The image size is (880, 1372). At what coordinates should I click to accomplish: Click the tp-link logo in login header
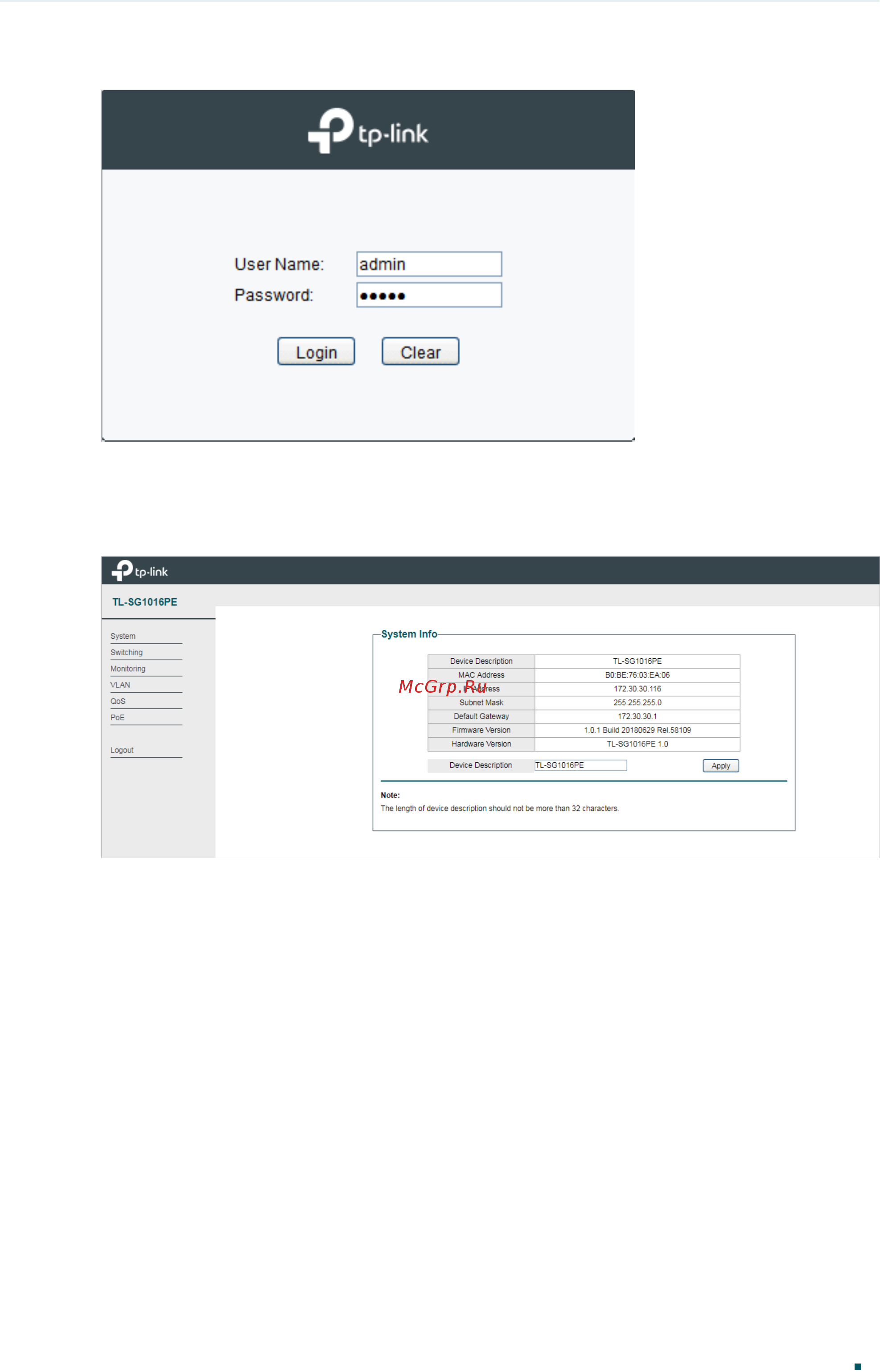click(368, 131)
